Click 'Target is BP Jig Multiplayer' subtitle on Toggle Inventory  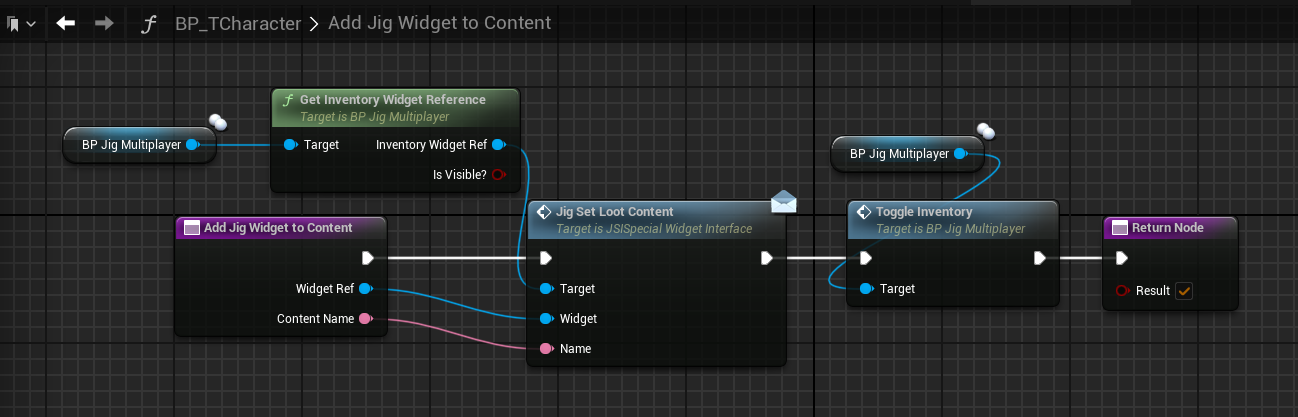951,229
